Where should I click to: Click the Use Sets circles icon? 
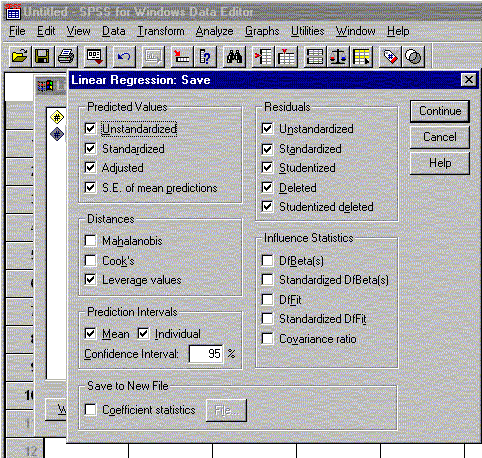(414, 56)
